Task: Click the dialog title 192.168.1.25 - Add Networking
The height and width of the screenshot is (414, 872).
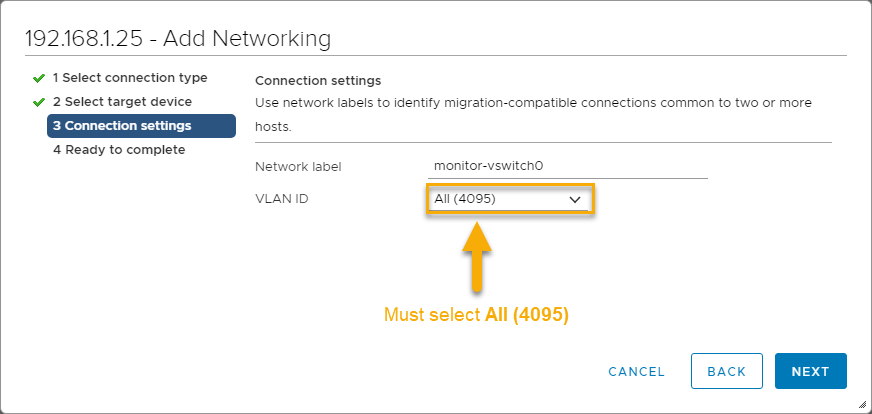Action: tap(177, 39)
